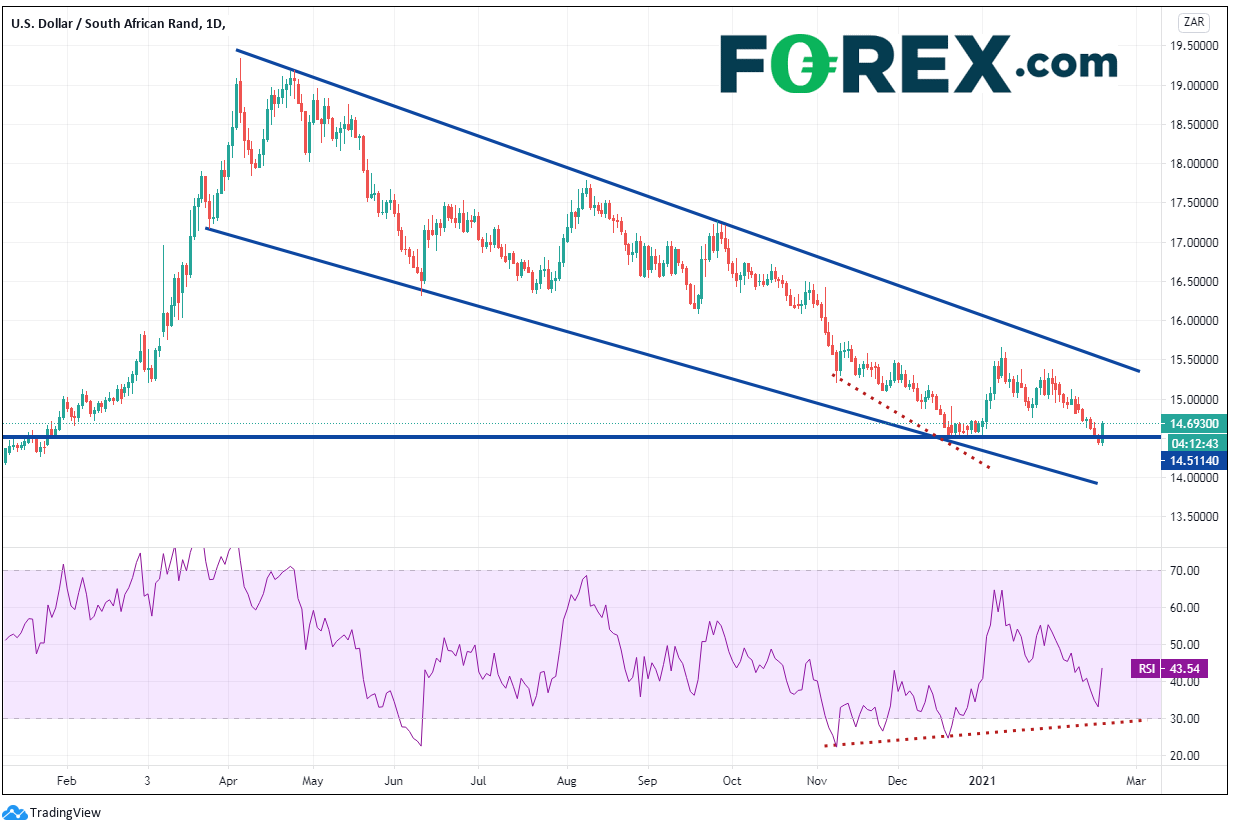The height and width of the screenshot is (831, 1234).
Task: Click the Apr label on the time axis
Action: 229,778
